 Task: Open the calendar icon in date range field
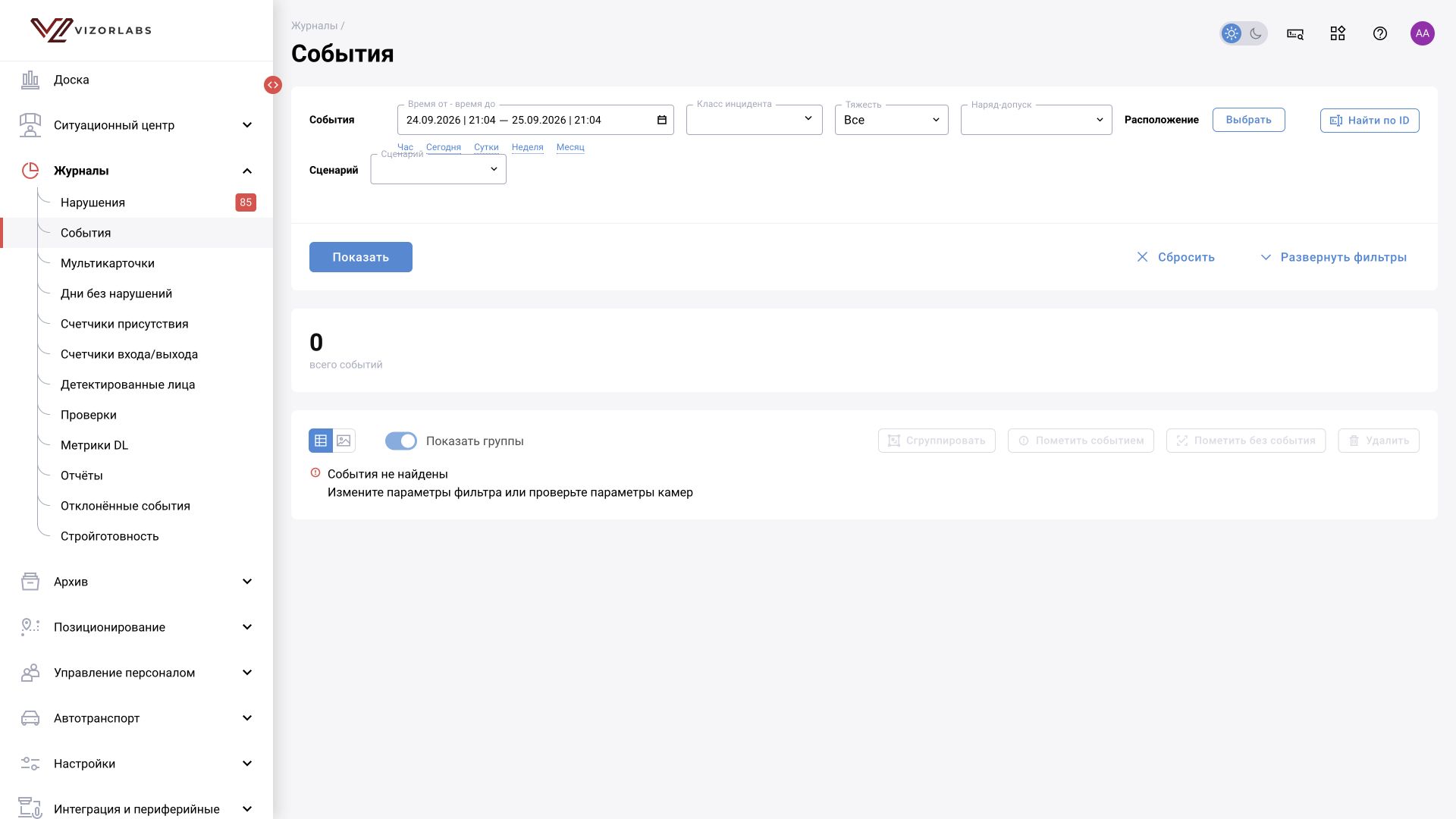click(x=661, y=120)
